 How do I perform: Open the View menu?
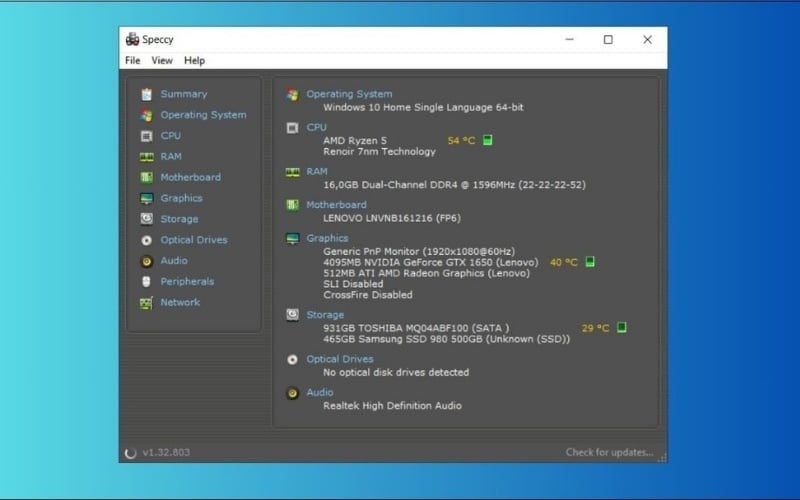click(162, 61)
